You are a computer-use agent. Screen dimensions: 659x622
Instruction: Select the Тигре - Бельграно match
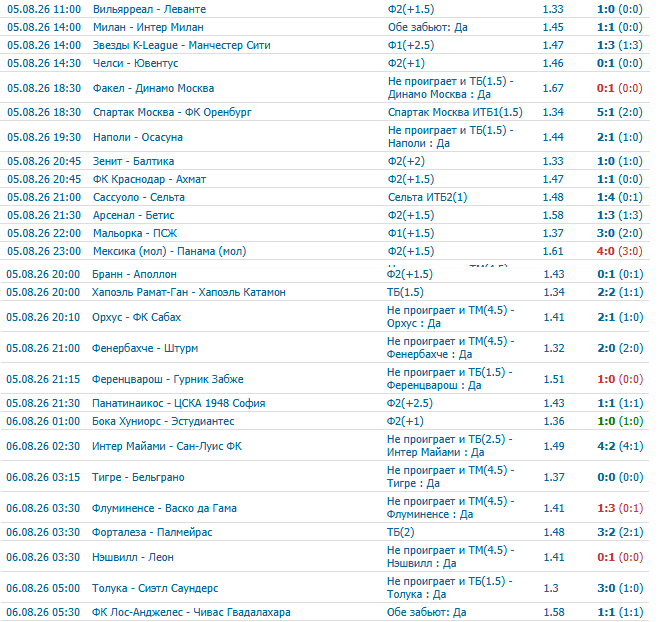pos(138,477)
